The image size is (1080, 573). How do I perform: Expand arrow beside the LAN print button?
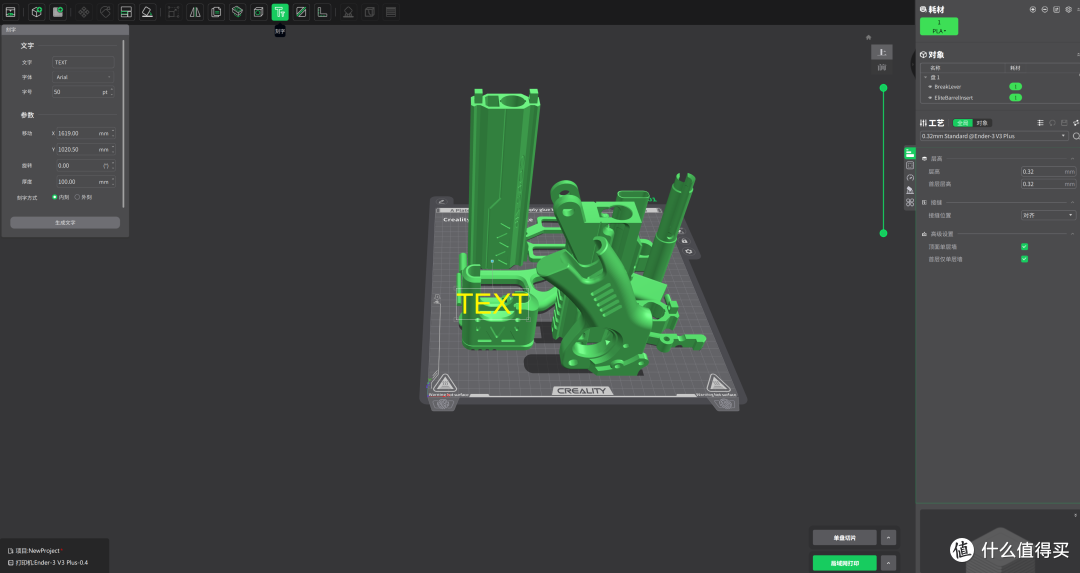[x=889, y=563]
